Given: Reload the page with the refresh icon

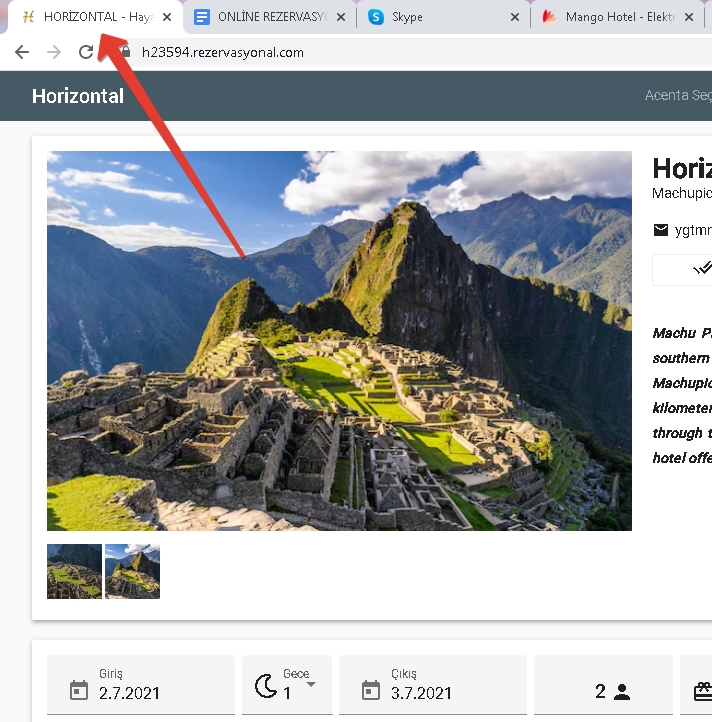Looking at the screenshot, I should point(86,52).
